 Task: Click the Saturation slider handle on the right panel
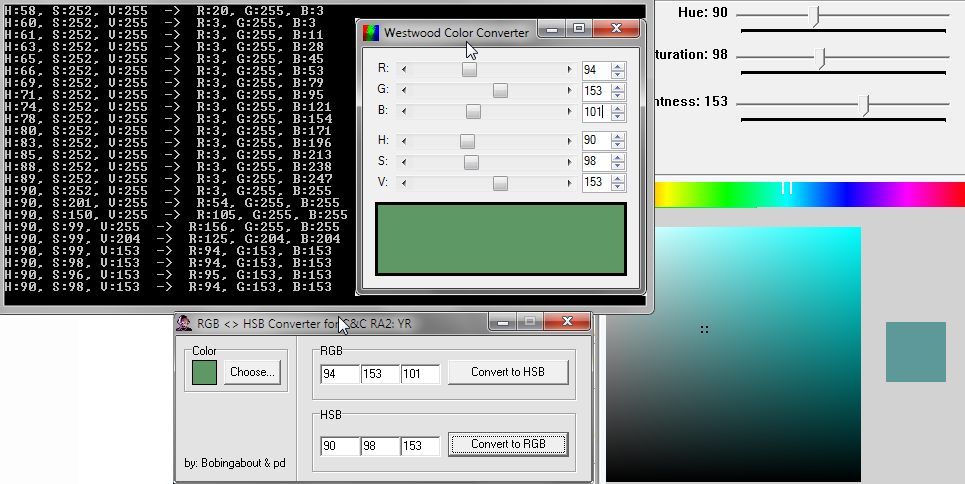point(822,58)
